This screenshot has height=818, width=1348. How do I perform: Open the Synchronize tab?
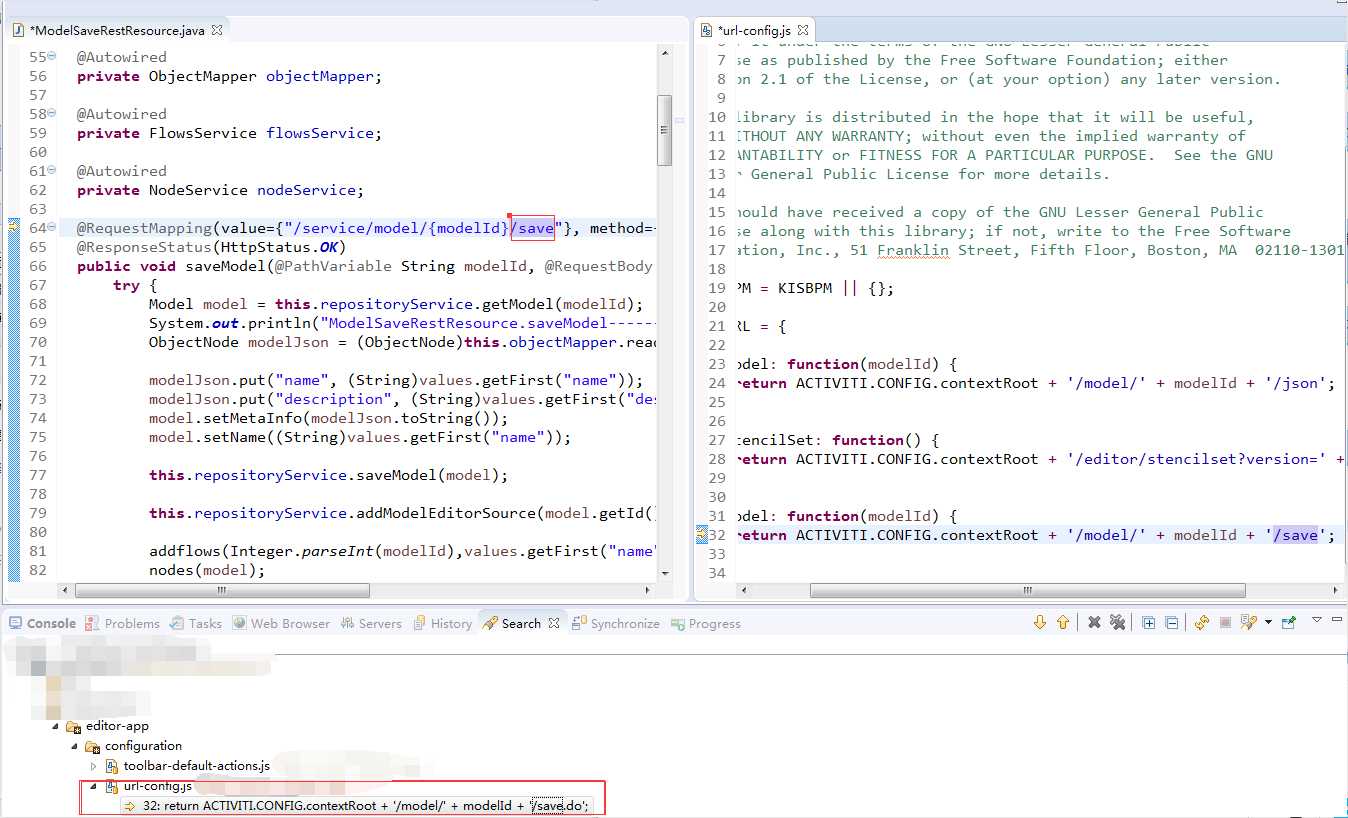pos(616,623)
